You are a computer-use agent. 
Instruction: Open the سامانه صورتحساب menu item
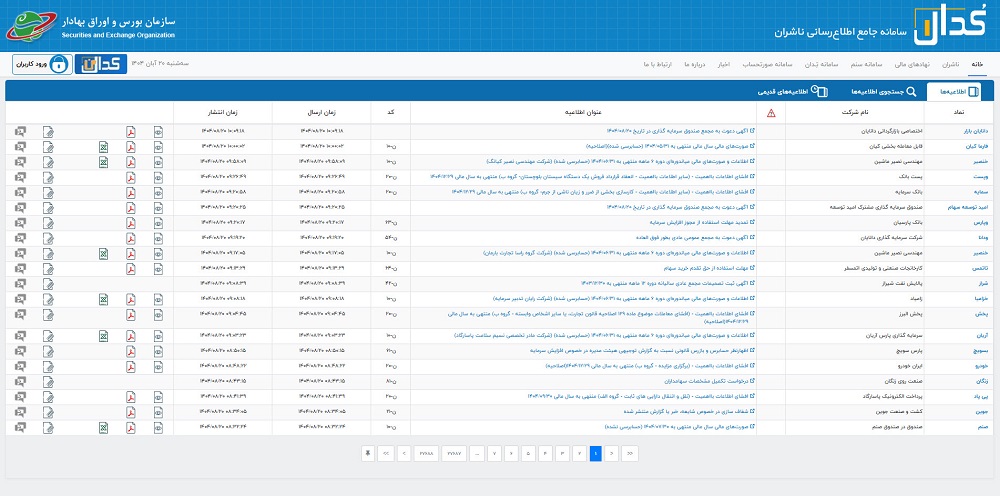[767, 64]
